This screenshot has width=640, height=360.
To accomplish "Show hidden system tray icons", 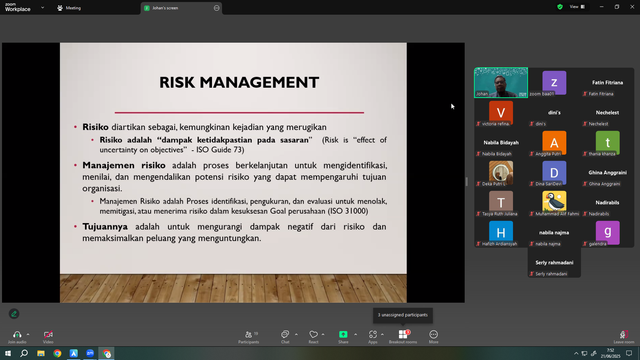I will pos(576,353).
